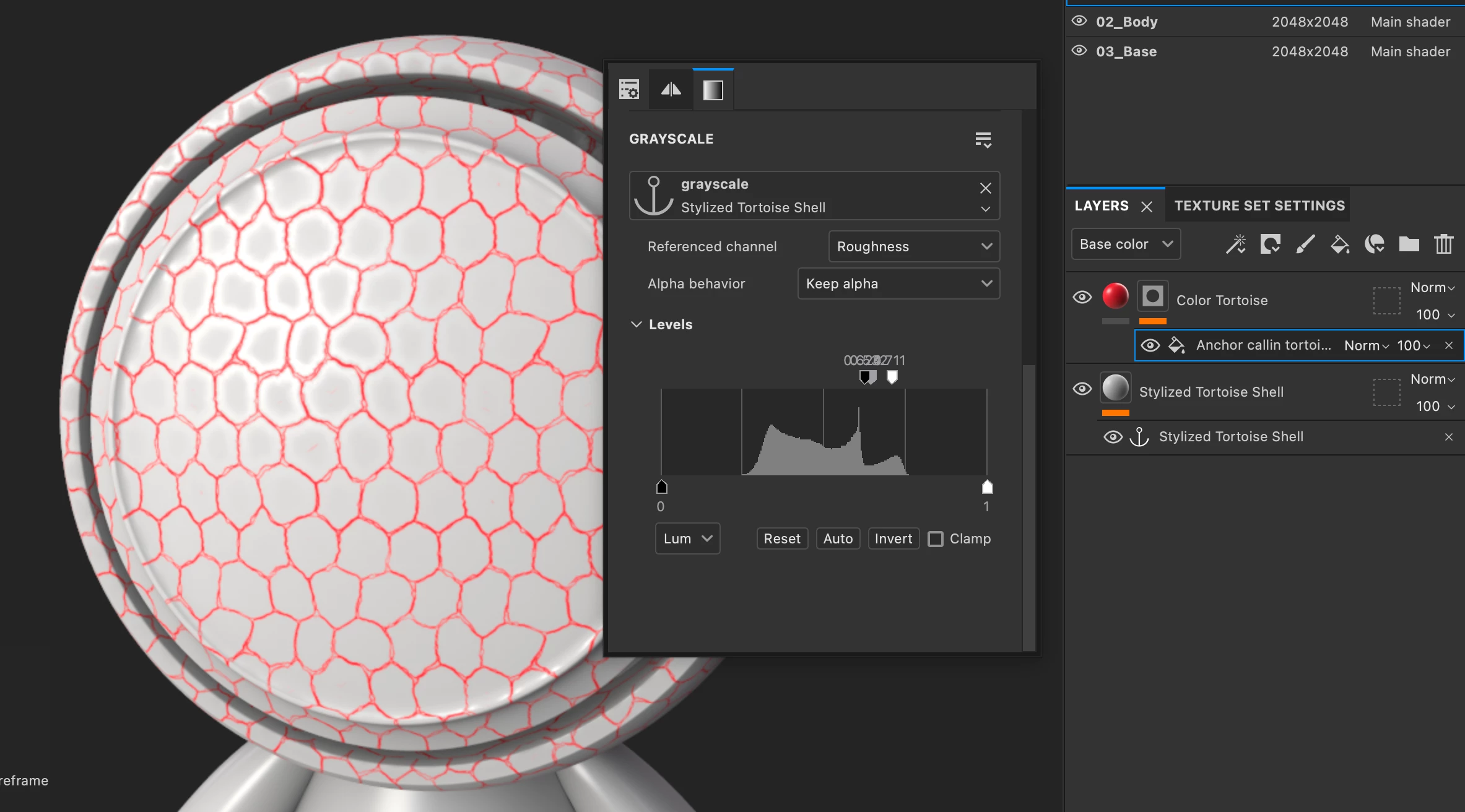Add a fill layer with bucket icon

(1340, 244)
